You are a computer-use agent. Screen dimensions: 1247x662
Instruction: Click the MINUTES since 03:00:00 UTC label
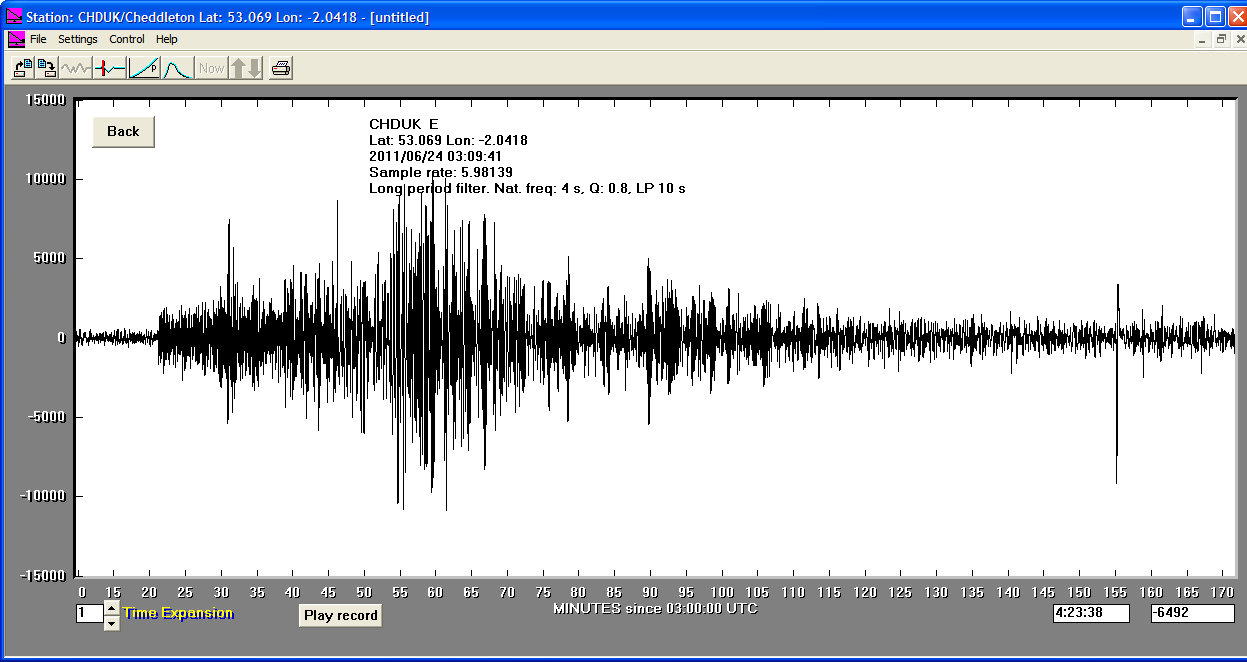point(655,608)
